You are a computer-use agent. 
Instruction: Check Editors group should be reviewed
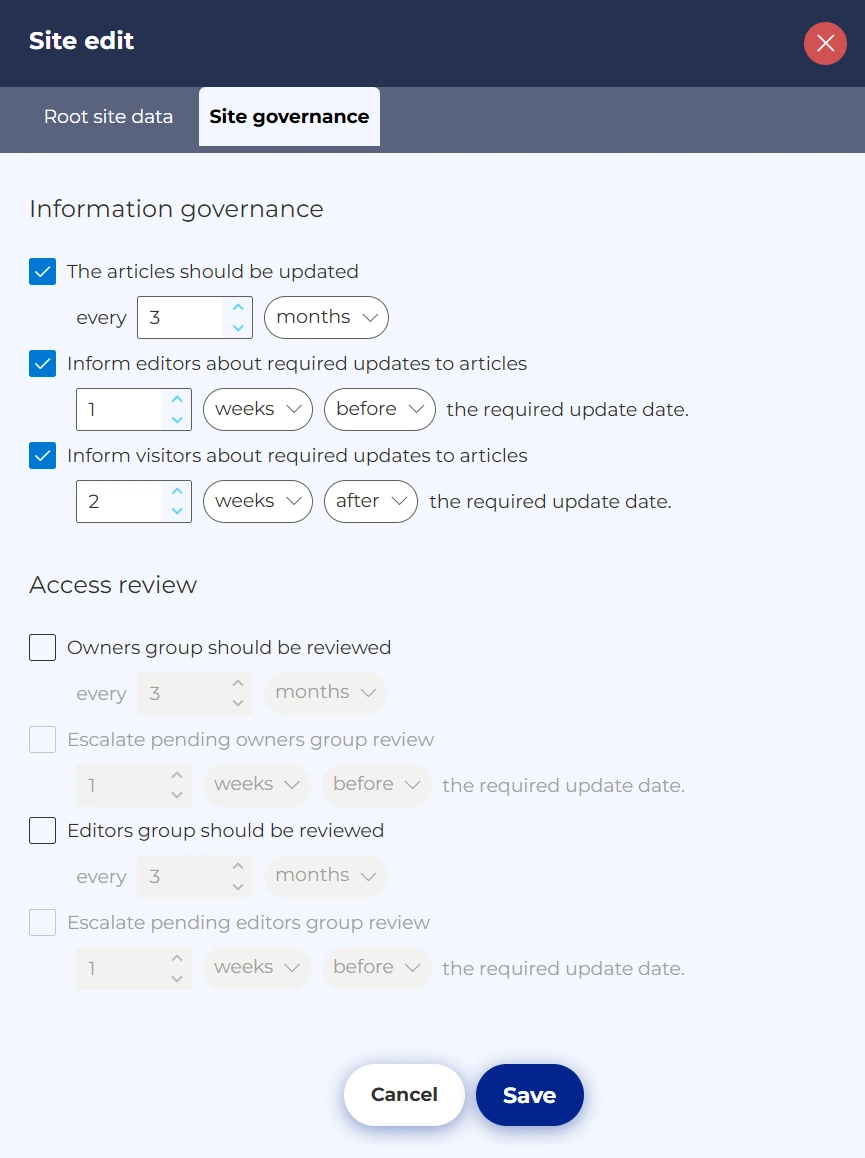42,831
